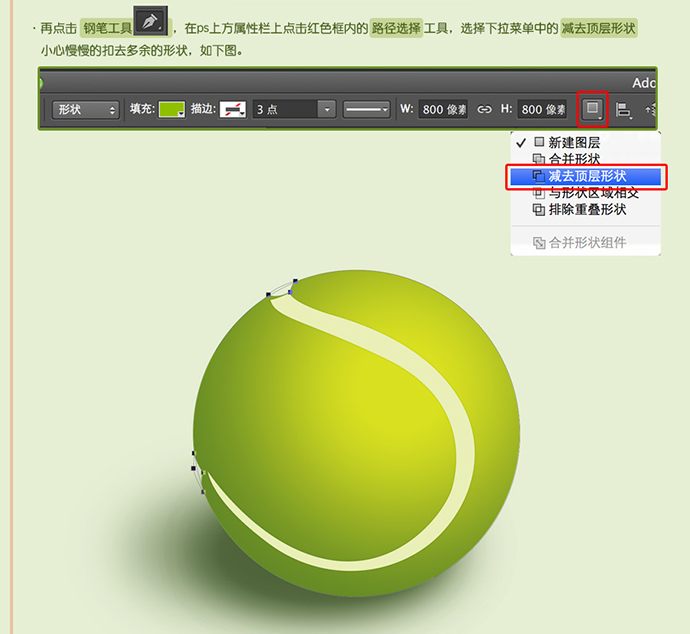Click the 减去顶层形状 icon in menu
This screenshot has width=690, height=634.
coord(539,177)
